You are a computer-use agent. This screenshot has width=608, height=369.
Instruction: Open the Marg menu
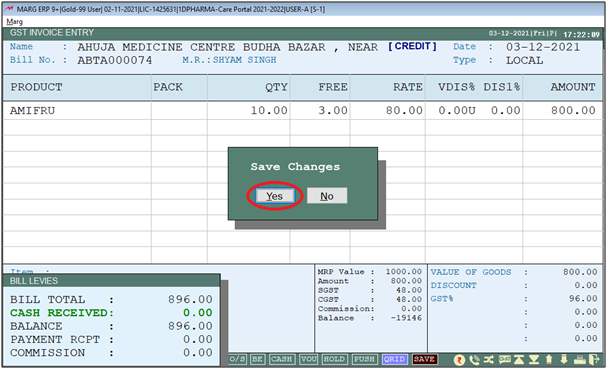(x=15, y=22)
